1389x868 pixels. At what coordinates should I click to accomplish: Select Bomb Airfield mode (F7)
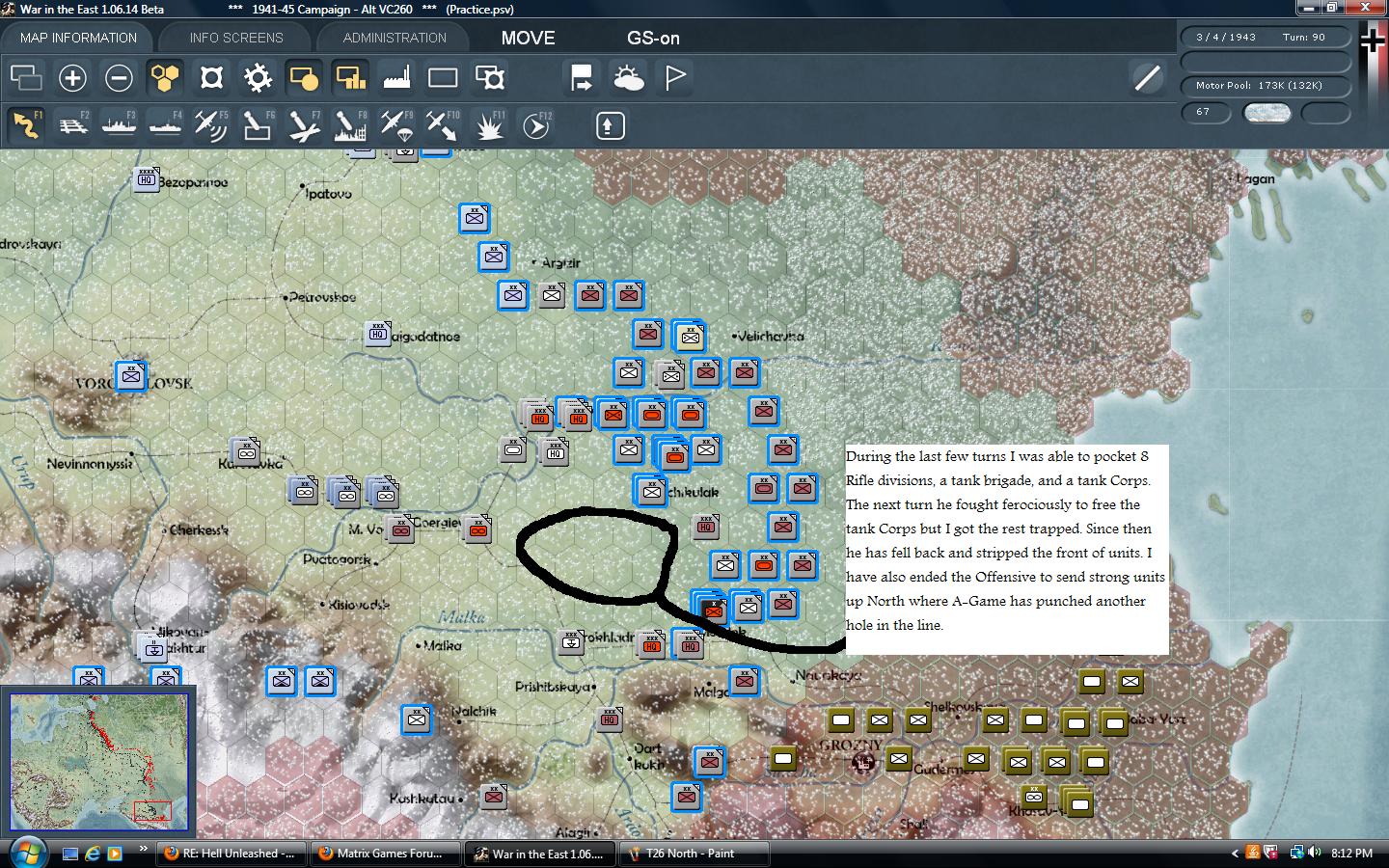pos(304,125)
